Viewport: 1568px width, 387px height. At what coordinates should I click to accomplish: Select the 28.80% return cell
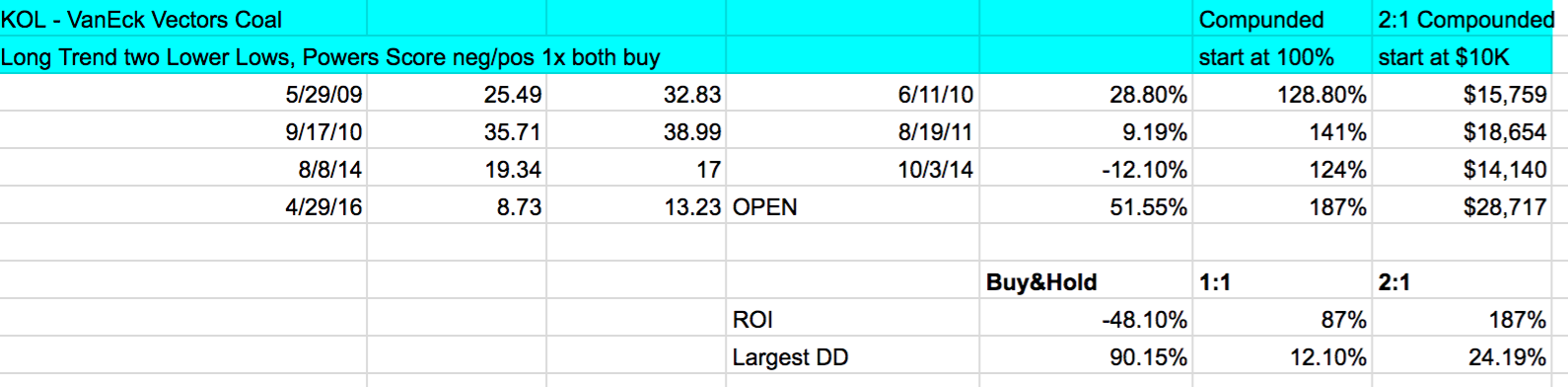[1086, 95]
